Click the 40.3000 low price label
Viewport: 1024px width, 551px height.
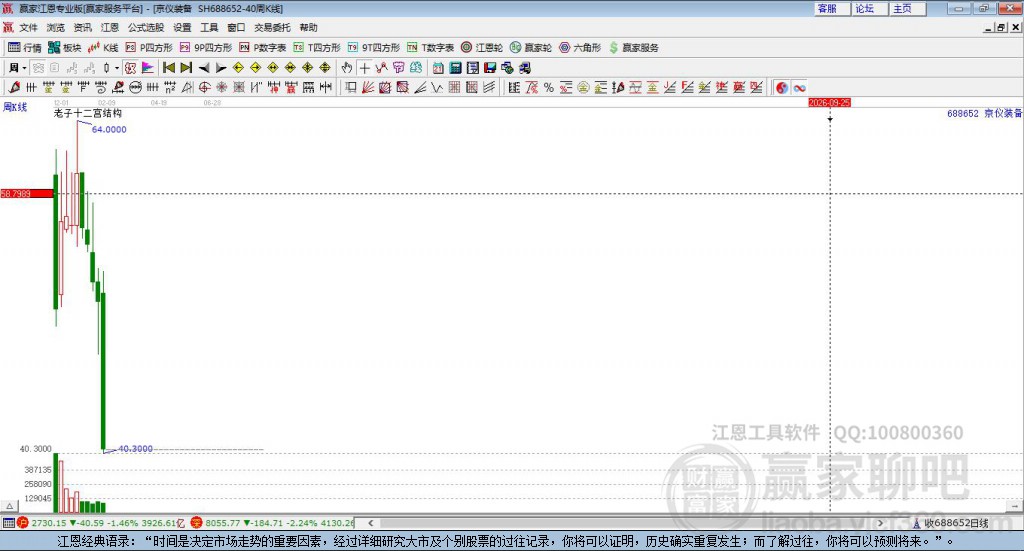pyautogui.click(x=135, y=449)
